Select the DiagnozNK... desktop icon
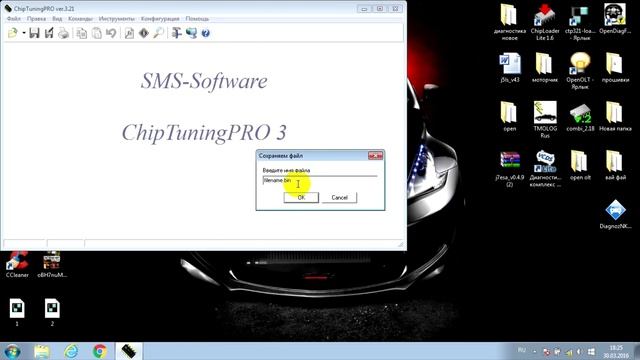 tap(615, 214)
